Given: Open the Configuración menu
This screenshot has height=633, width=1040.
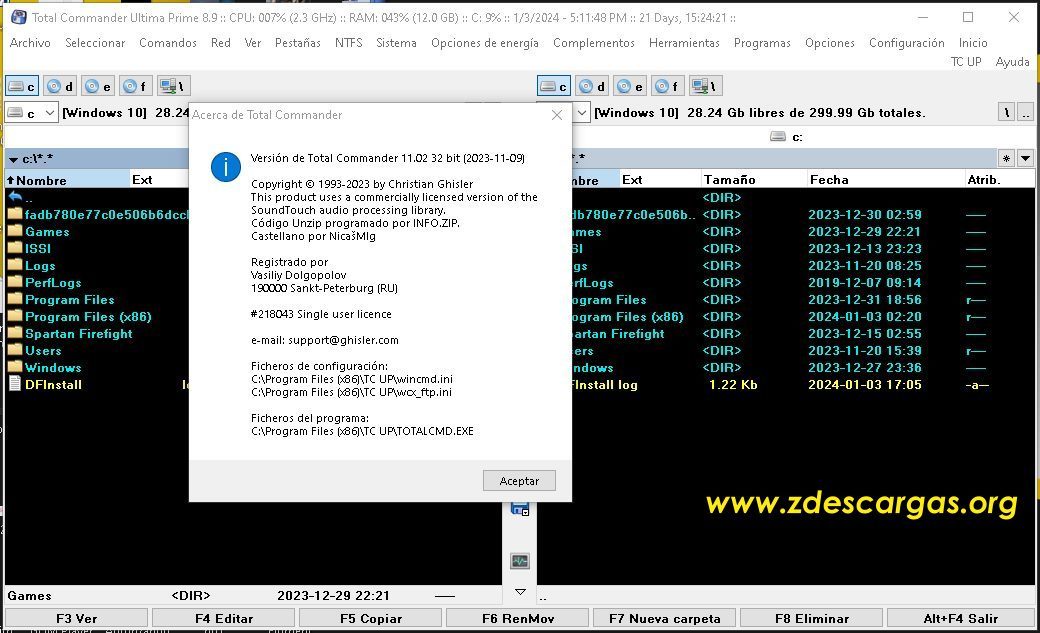Looking at the screenshot, I should [x=907, y=42].
